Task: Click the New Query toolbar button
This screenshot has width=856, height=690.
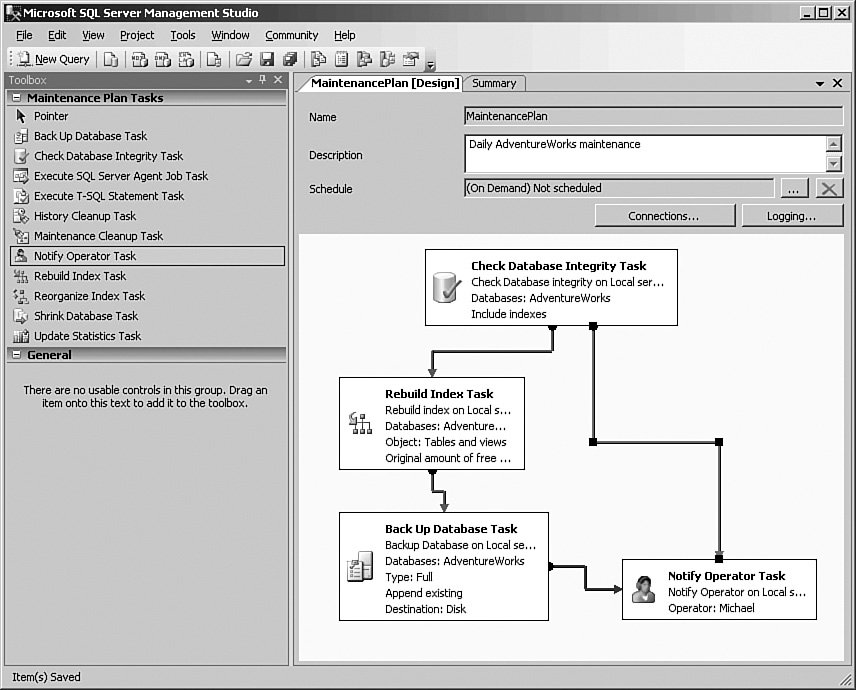Action: (53, 59)
